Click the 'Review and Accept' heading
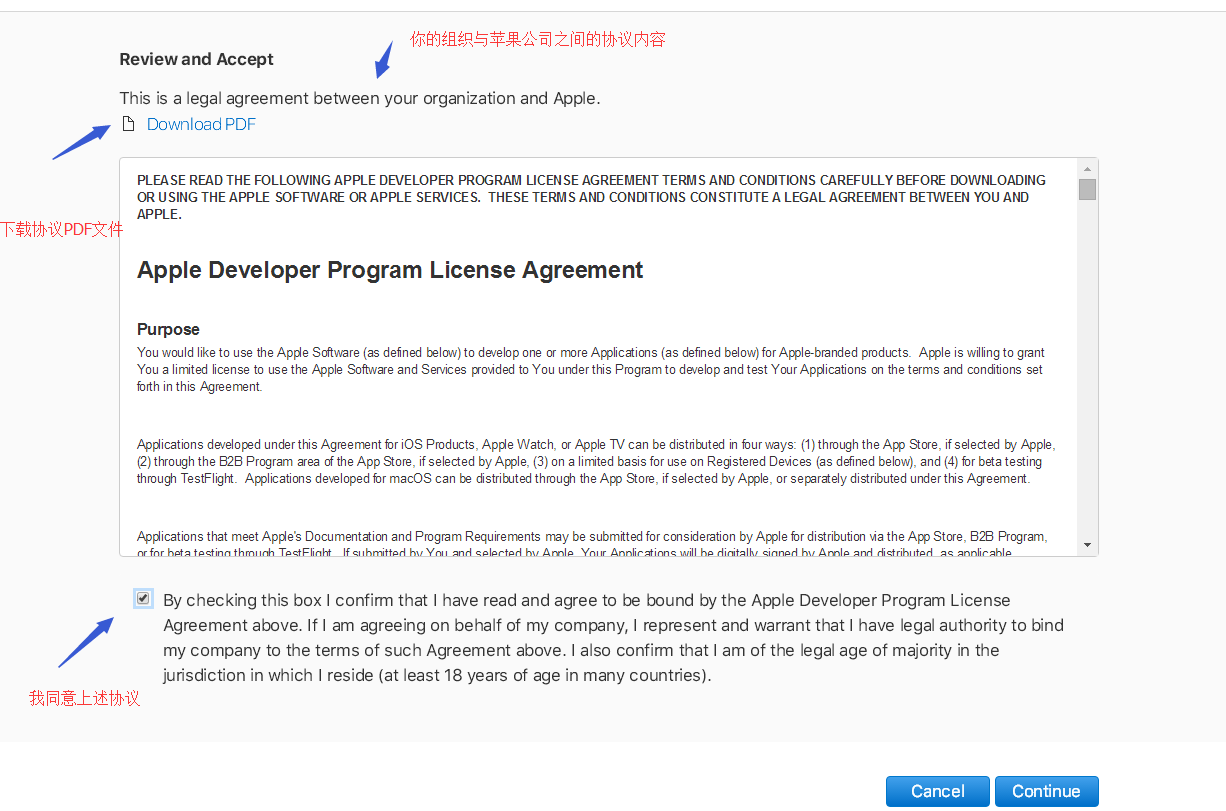 click(x=196, y=59)
